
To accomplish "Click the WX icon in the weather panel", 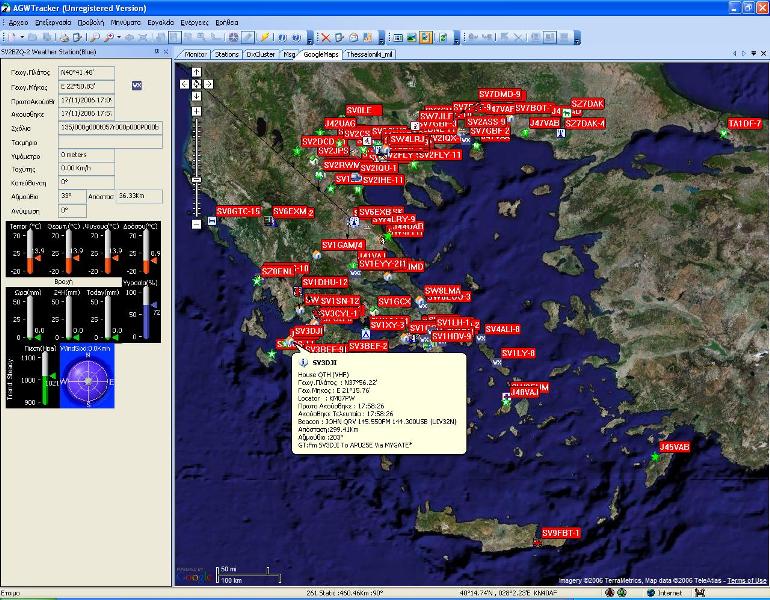I will (137, 85).
